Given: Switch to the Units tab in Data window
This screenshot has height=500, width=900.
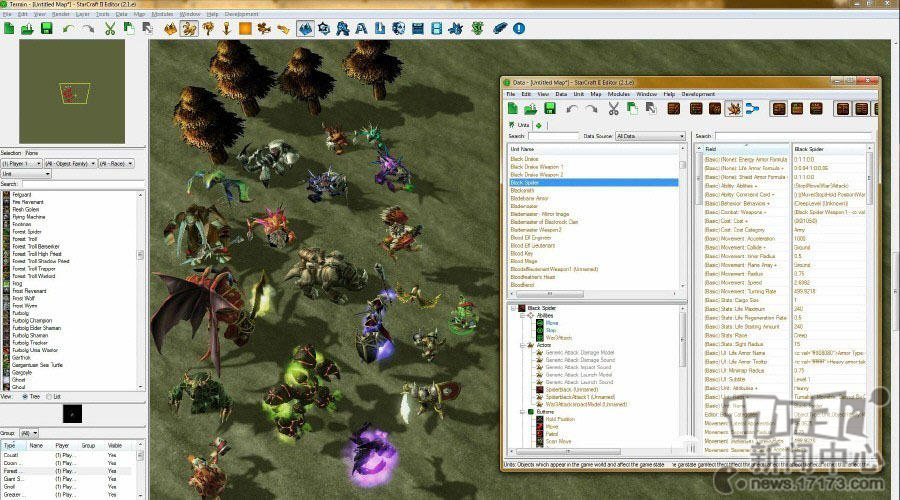Looking at the screenshot, I should point(521,125).
